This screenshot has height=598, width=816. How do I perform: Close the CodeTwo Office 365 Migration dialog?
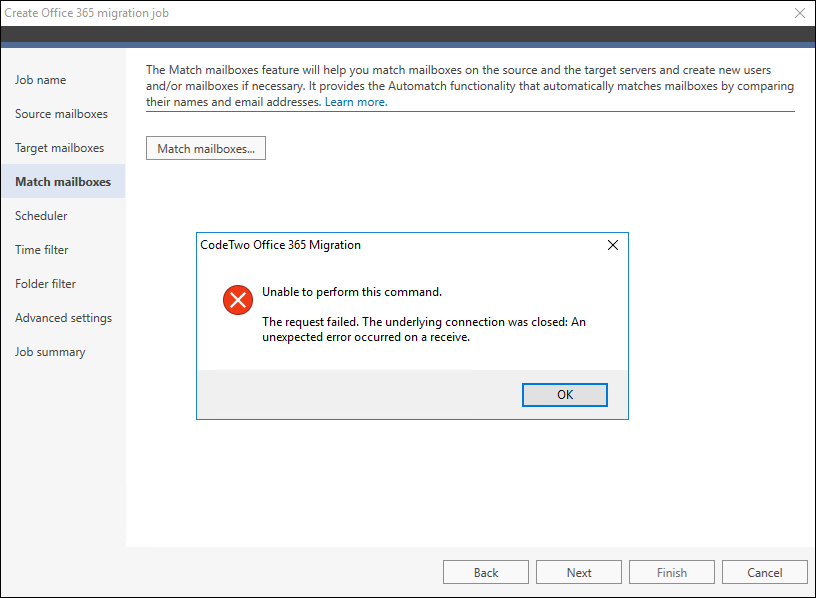(613, 245)
